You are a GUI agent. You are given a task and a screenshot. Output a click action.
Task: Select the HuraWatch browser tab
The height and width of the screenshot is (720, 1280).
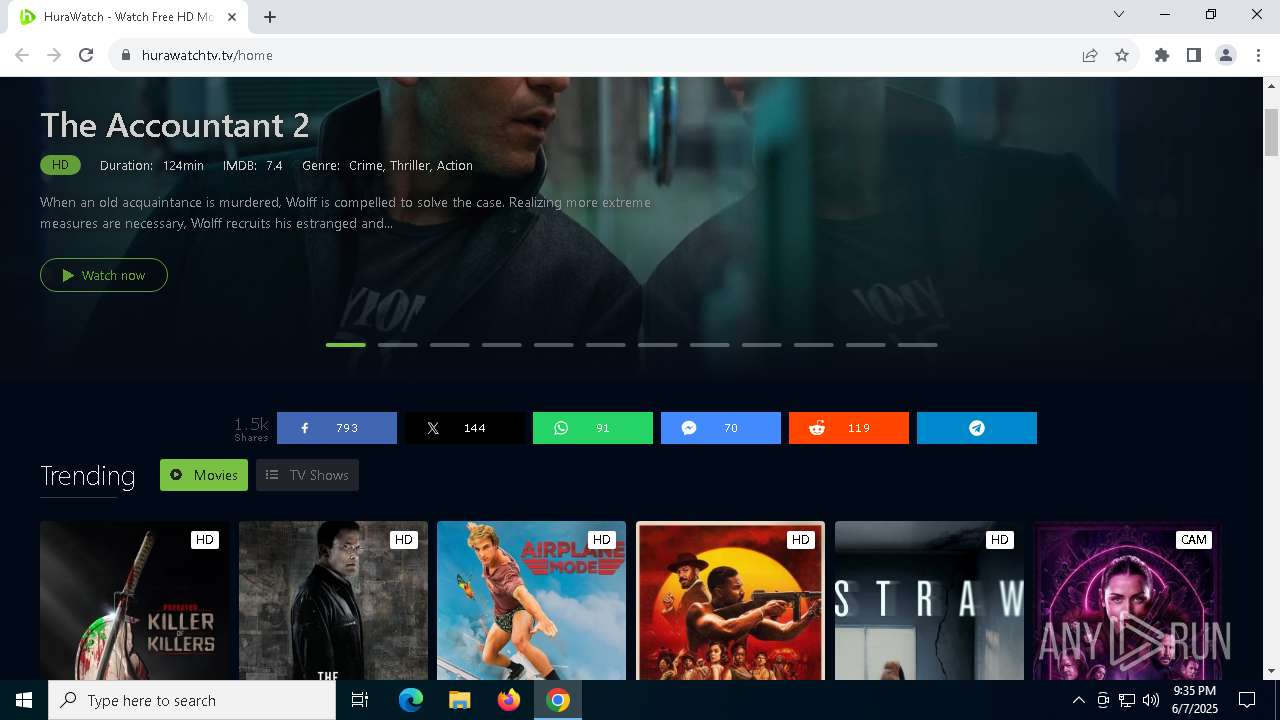[x=128, y=17]
